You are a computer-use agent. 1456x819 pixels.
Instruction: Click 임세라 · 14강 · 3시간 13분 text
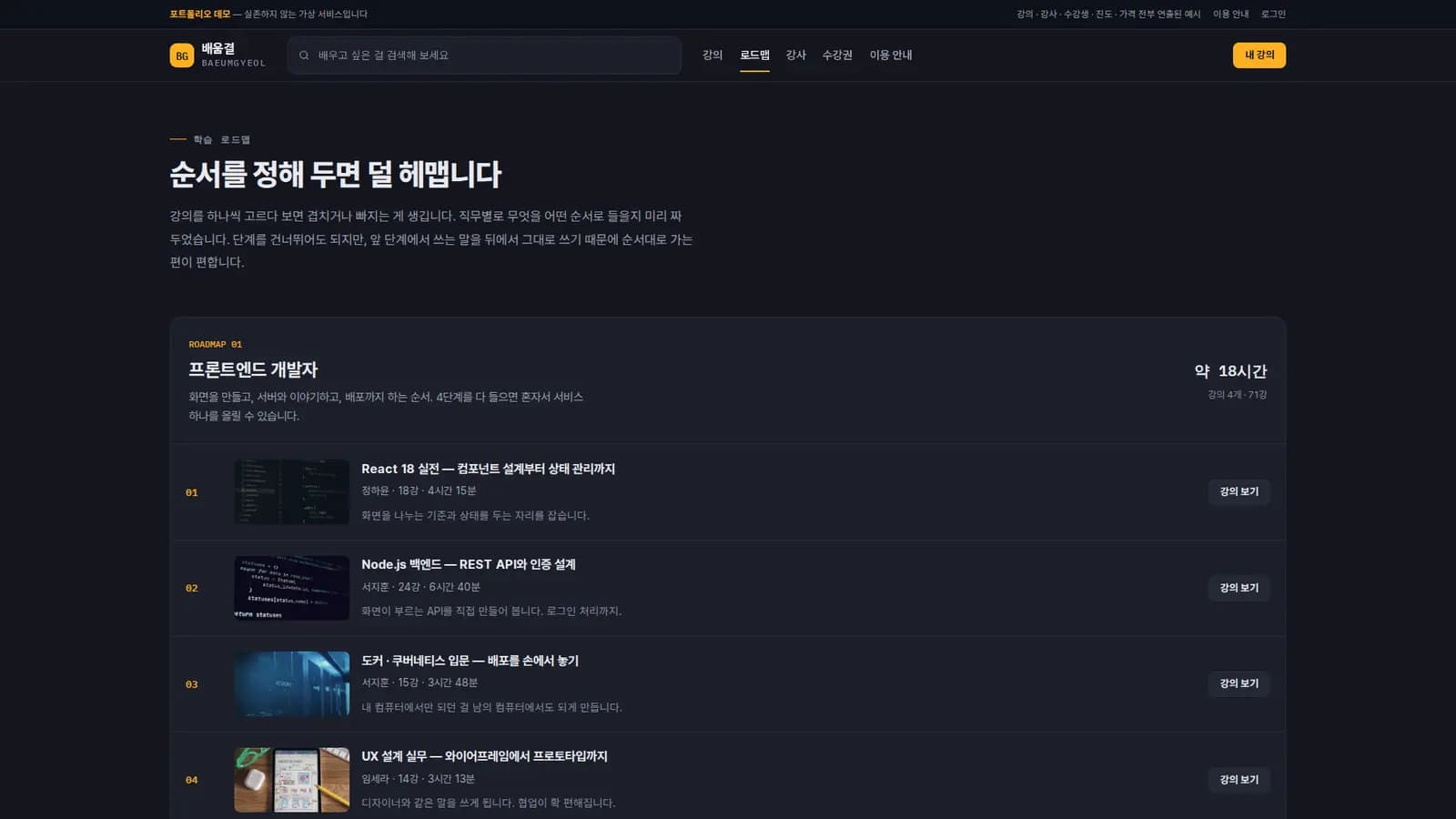pos(418,779)
